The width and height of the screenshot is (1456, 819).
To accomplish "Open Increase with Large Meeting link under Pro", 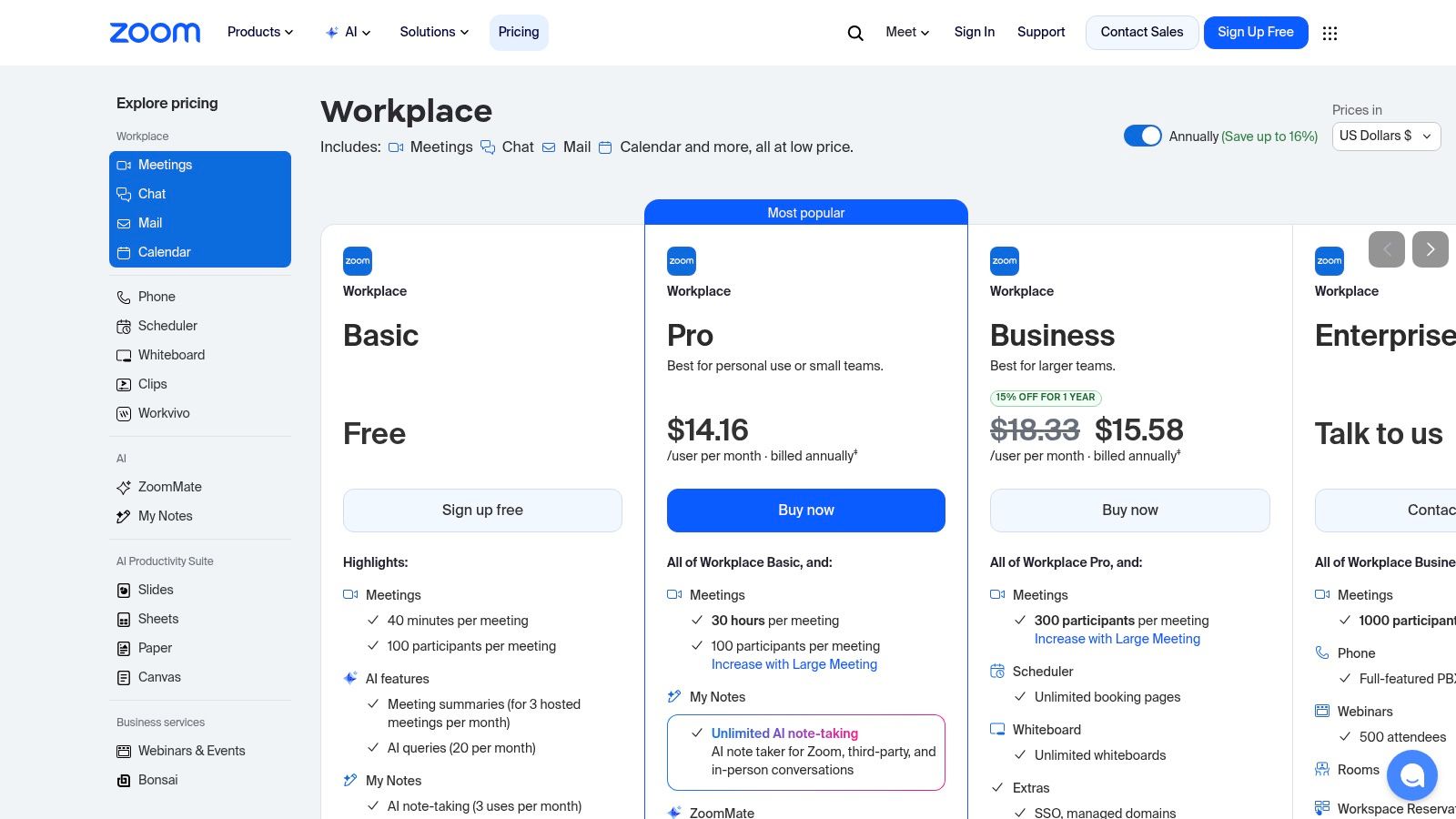I will [x=794, y=664].
